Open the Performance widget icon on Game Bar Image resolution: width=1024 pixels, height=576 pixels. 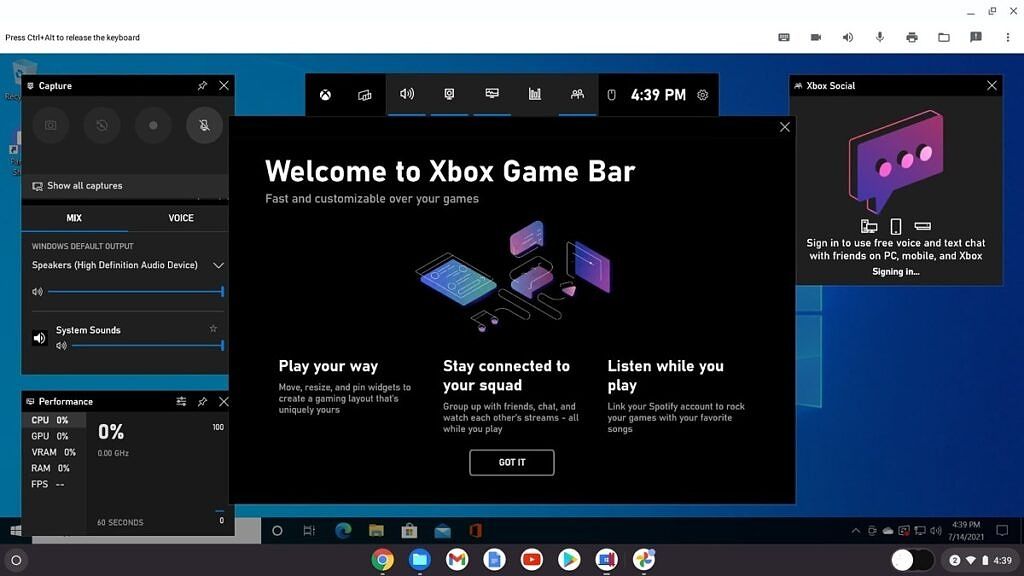534,94
